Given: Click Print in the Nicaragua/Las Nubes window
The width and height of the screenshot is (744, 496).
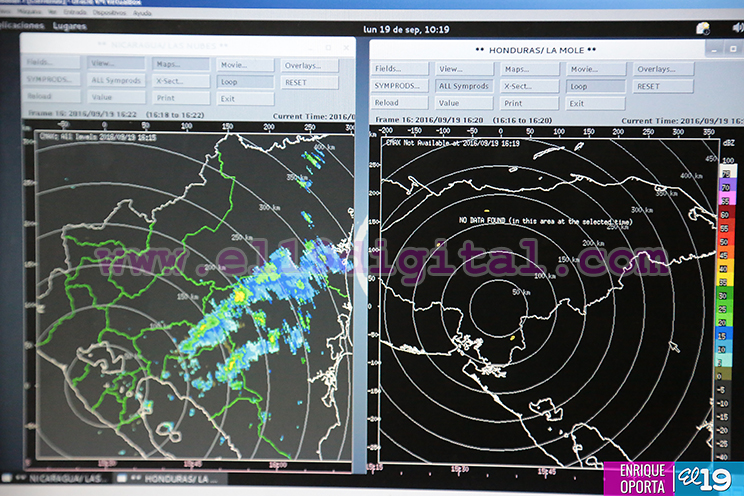Looking at the screenshot, I should tap(181, 98).
